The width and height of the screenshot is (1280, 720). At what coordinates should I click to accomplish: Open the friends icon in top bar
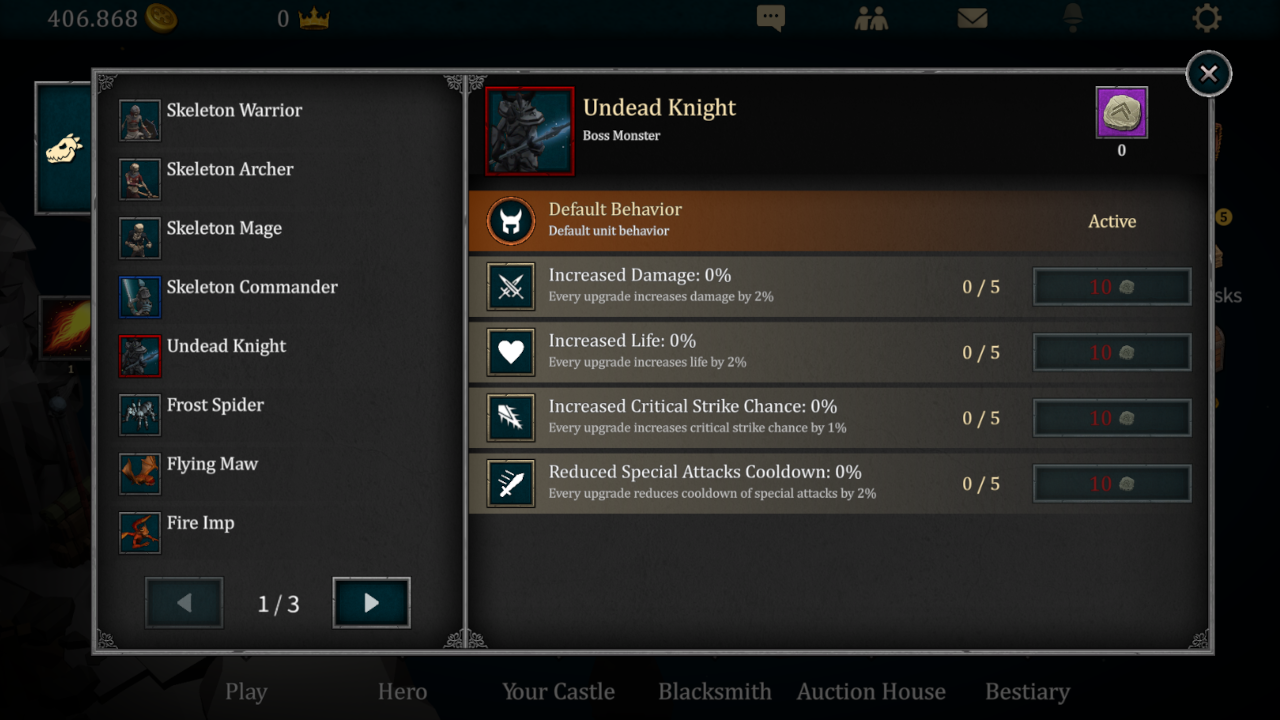pos(873,18)
